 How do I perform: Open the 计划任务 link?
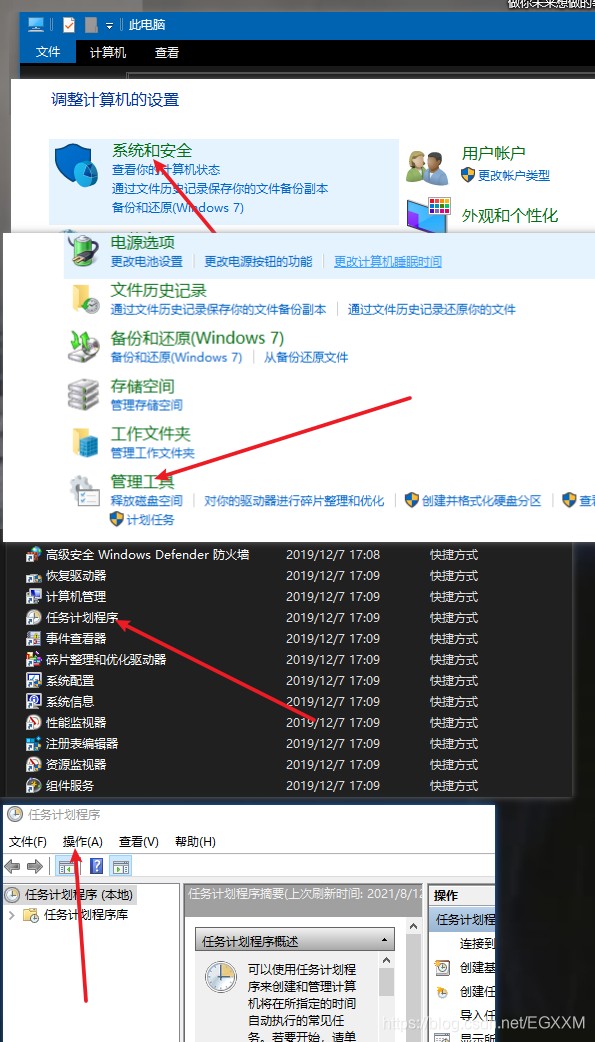point(150,520)
